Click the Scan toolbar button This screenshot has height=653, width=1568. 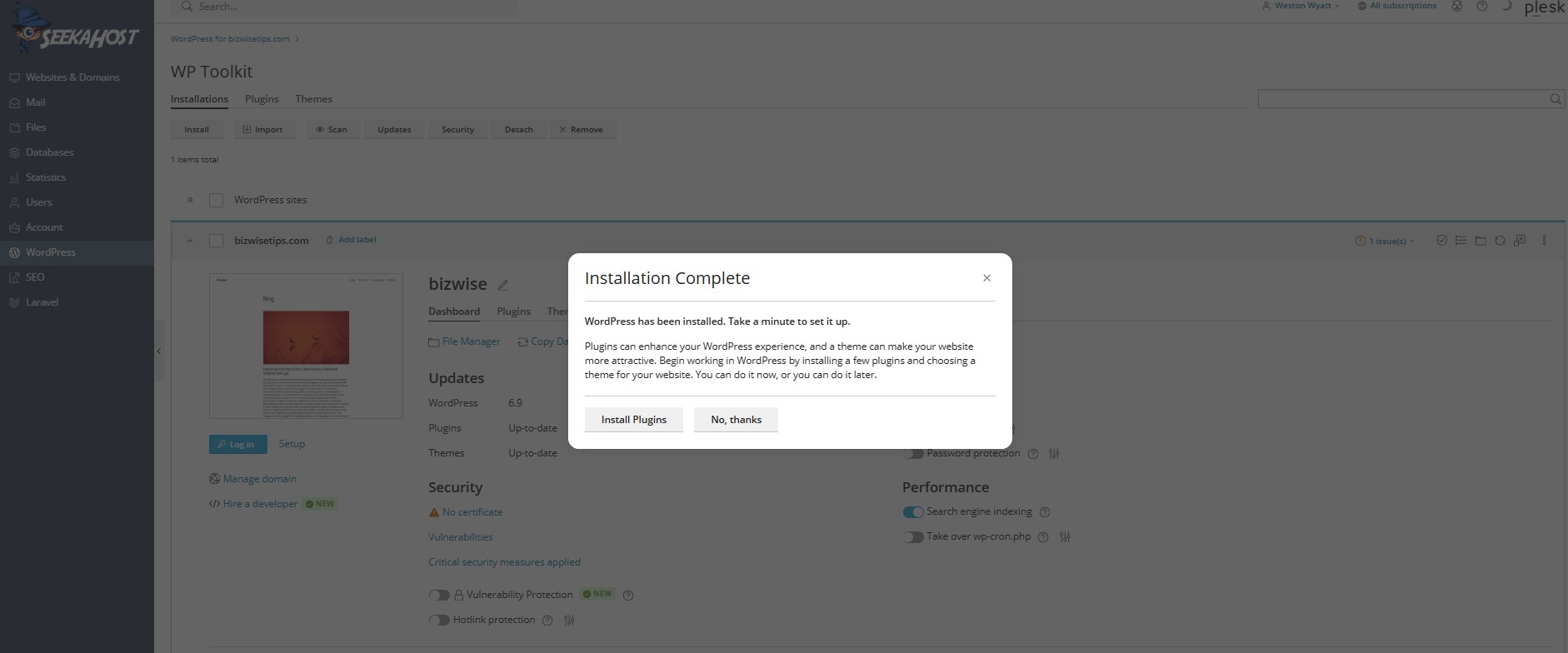[x=332, y=130]
